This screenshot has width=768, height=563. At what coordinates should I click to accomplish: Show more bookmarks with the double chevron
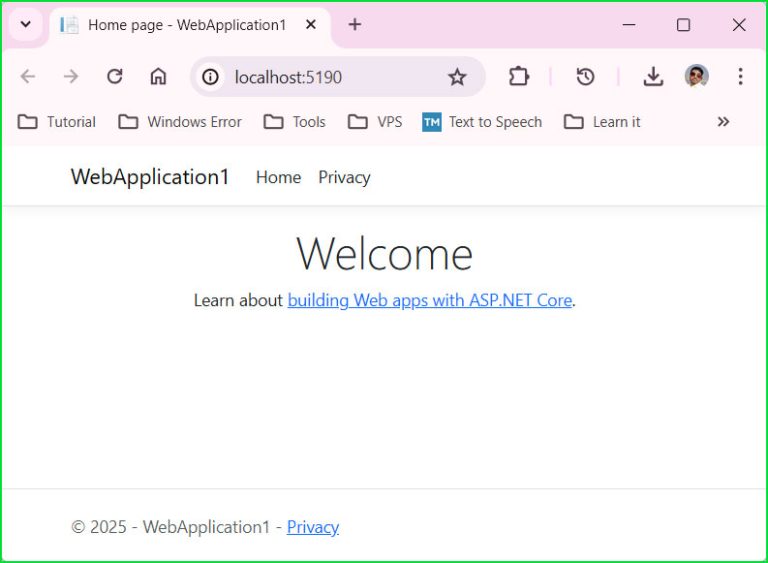tap(723, 122)
